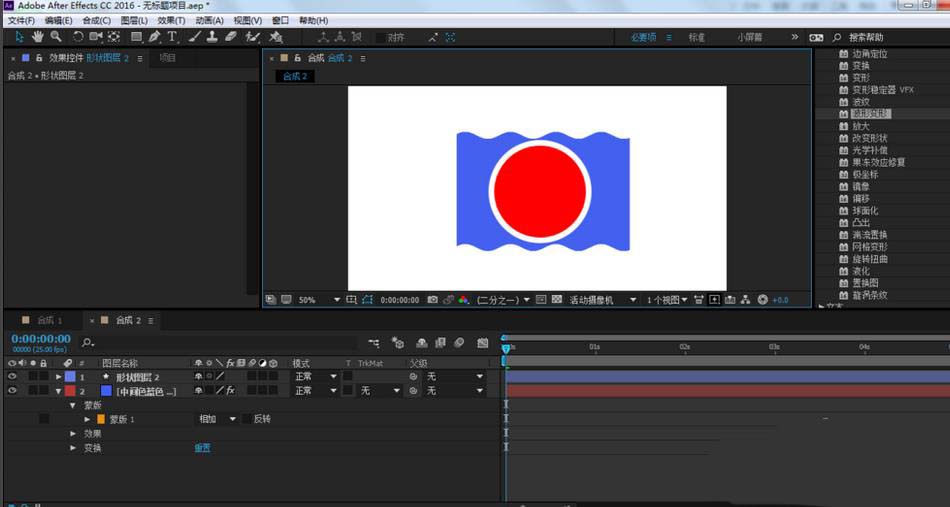
Task: Switch to the 合成 1 timeline tab
Action: [x=49, y=320]
